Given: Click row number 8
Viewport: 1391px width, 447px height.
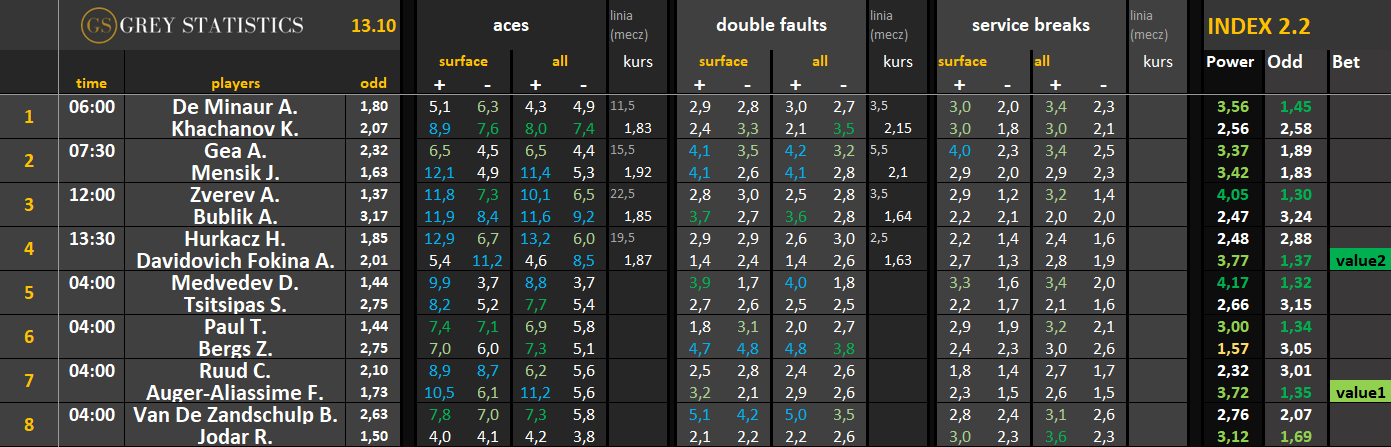Looking at the screenshot, I should point(29,425).
